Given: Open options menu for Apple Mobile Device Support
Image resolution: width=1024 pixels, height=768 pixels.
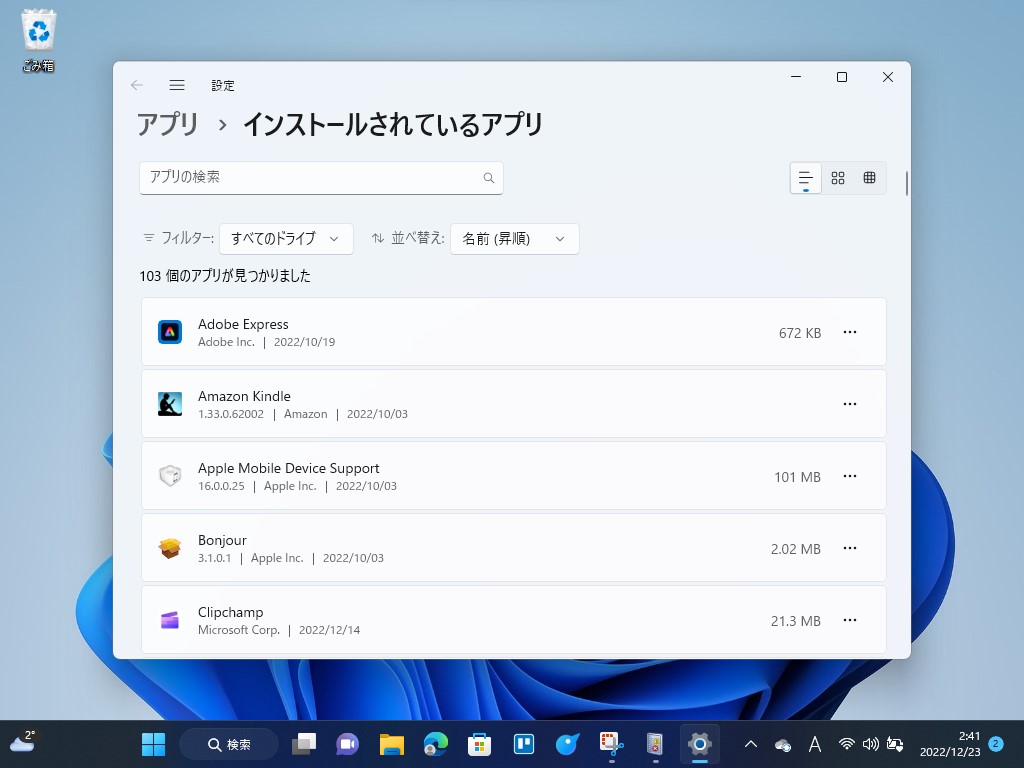Looking at the screenshot, I should [850, 476].
